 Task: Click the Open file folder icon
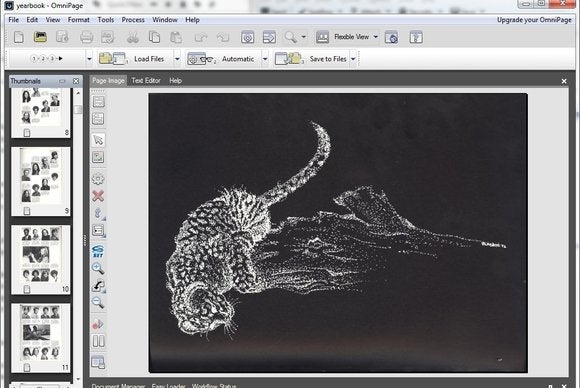(x=40, y=37)
